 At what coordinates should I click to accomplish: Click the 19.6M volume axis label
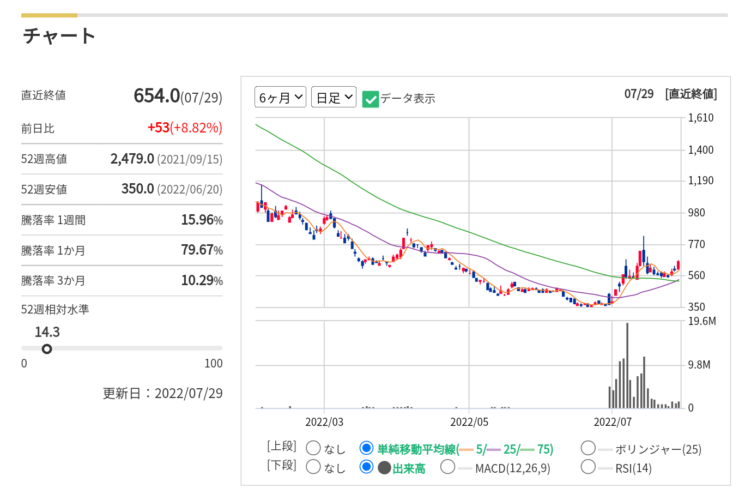(702, 321)
